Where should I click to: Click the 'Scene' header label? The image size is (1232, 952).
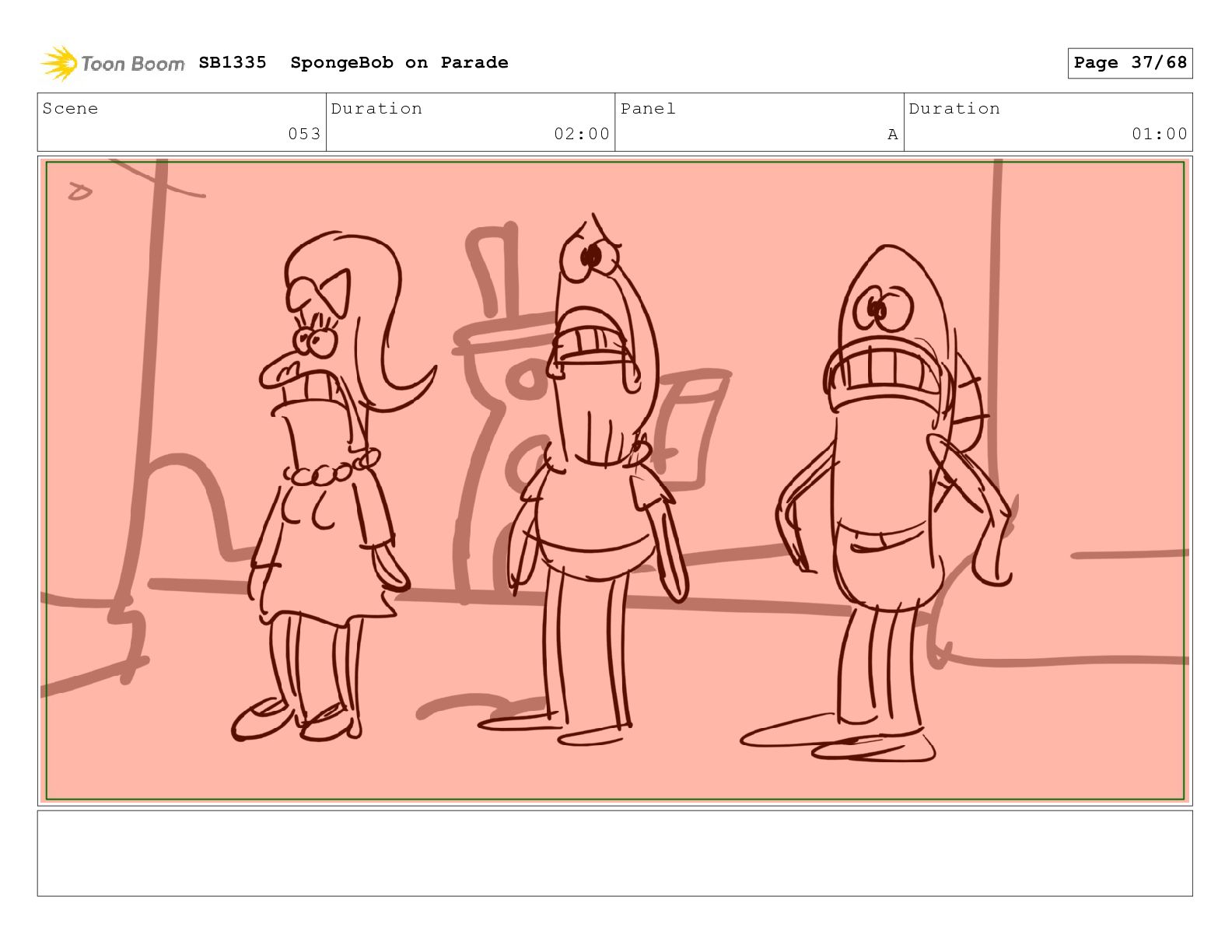pos(71,109)
